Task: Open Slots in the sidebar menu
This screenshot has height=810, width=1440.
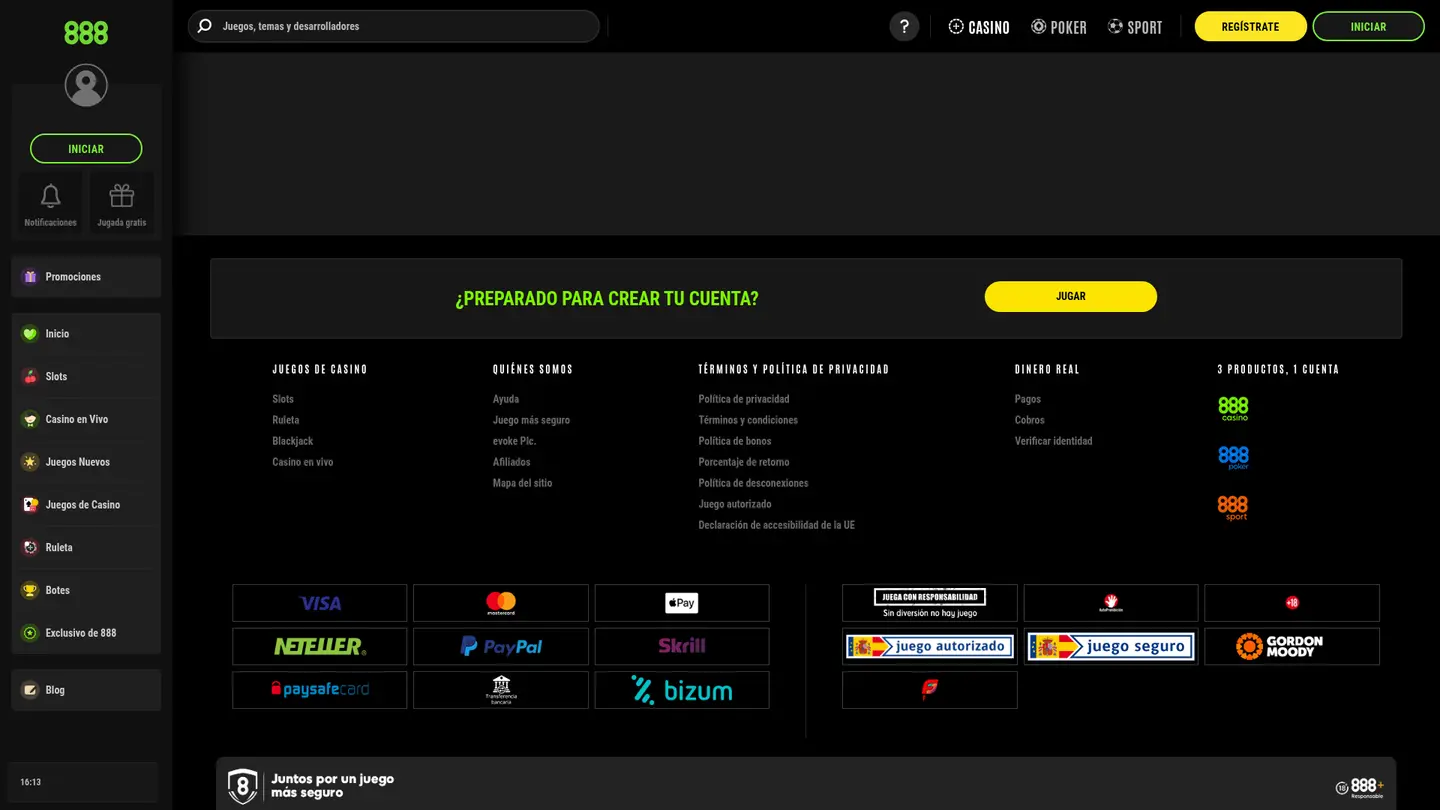Action: (86, 377)
